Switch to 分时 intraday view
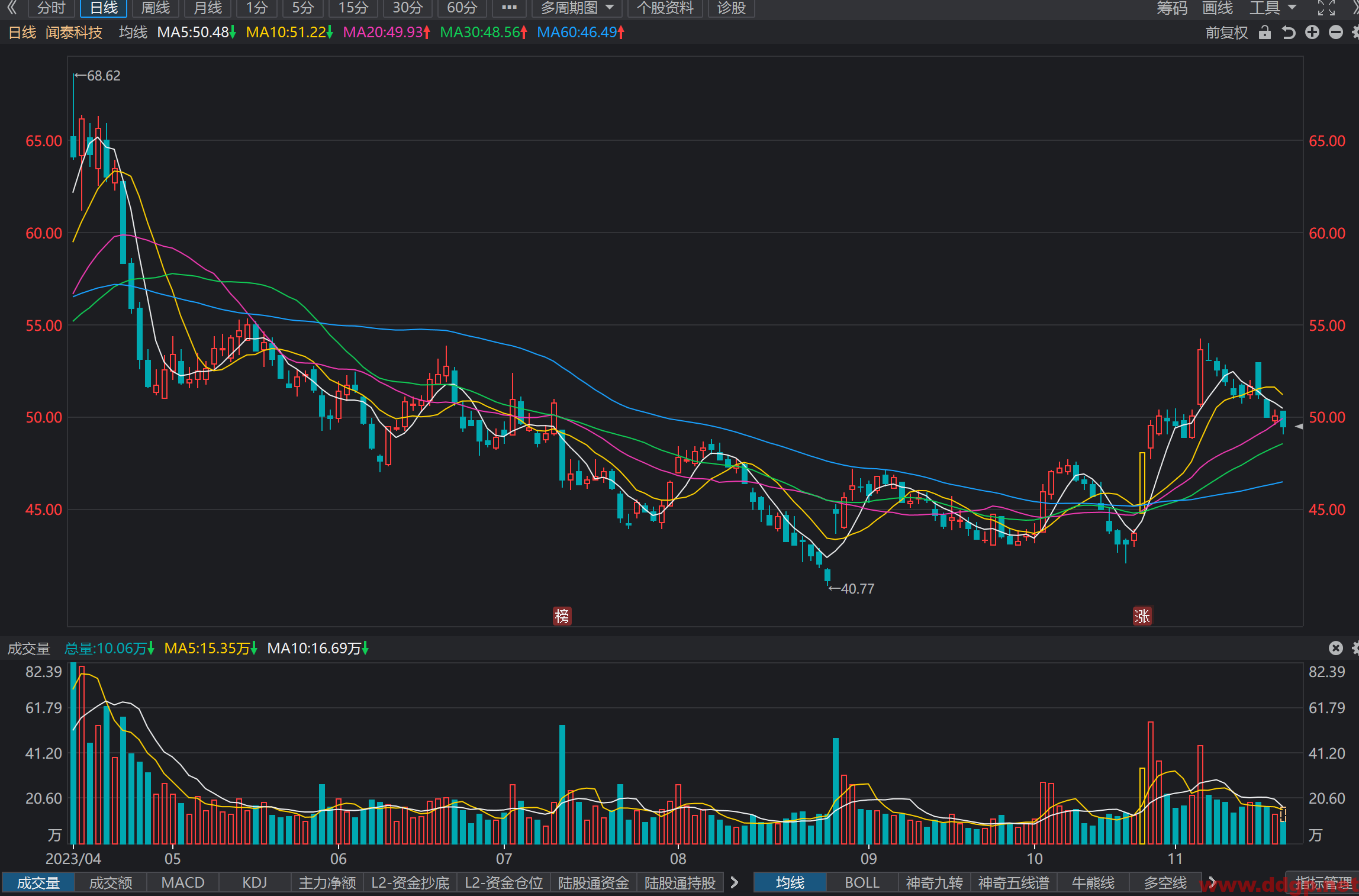Screen dimensions: 1359x896 [51, 8]
